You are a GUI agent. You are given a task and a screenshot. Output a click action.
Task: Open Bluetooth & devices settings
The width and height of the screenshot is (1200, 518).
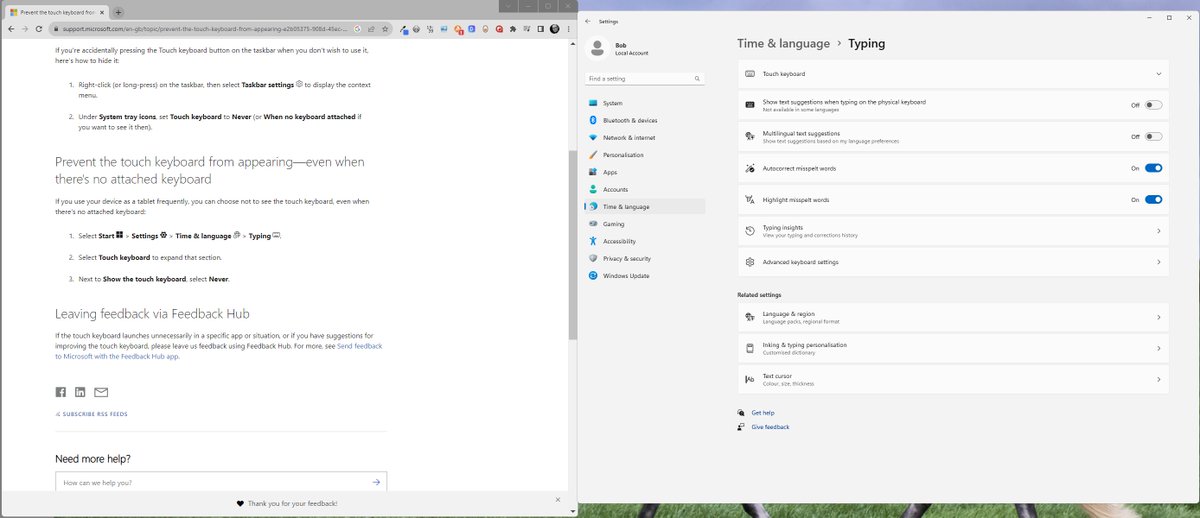[645, 120]
